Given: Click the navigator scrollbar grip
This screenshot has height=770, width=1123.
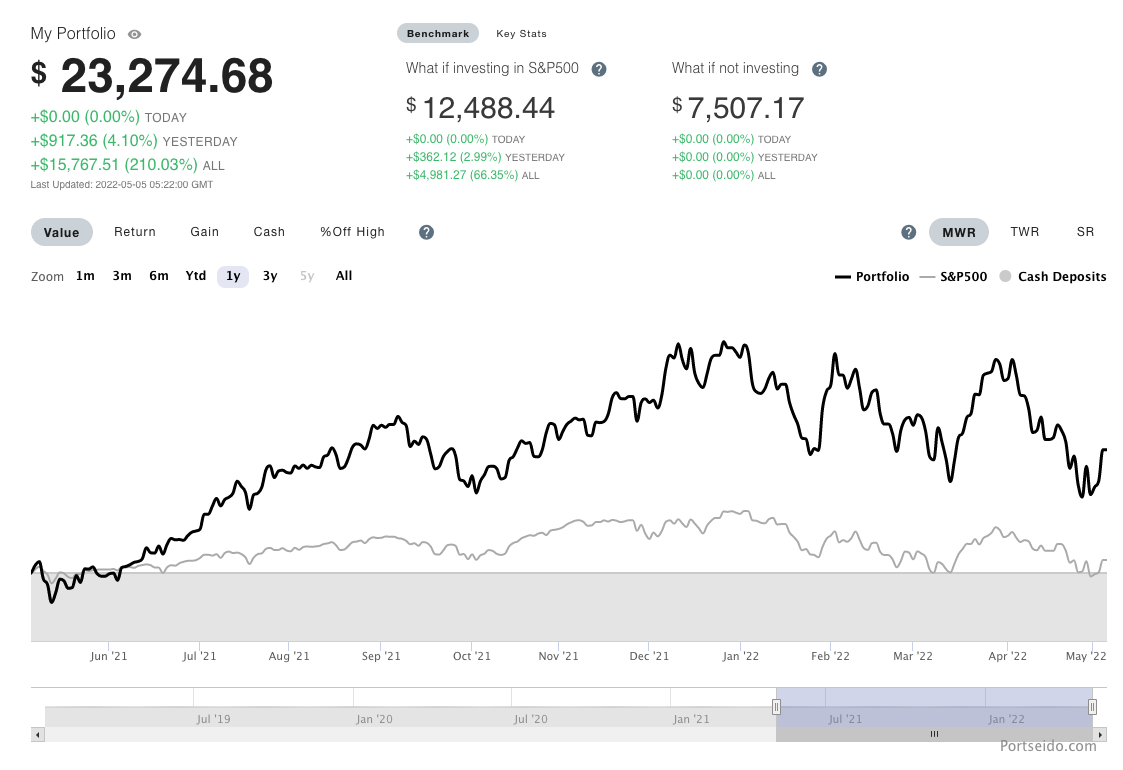Looking at the screenshot, I should (x=934, y=734).
